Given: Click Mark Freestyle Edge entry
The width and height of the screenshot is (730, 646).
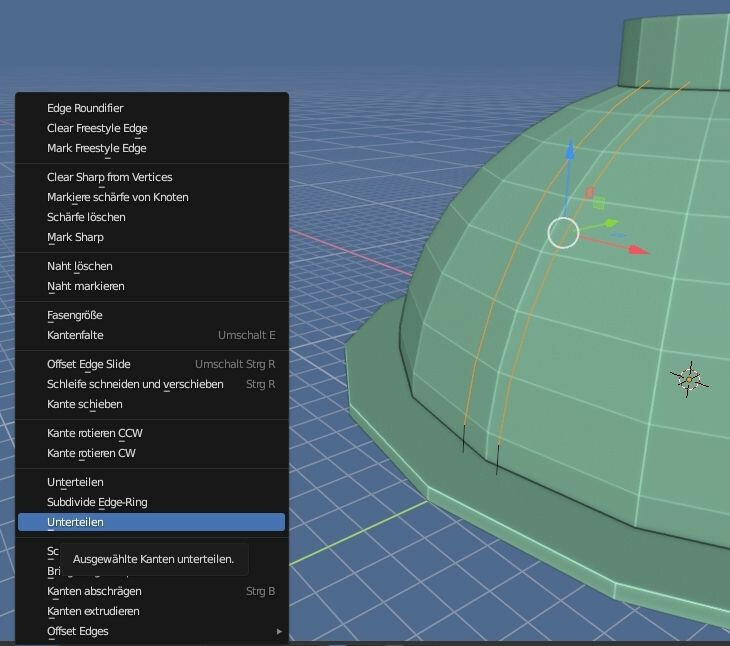Looking at the screenshot, I should [151, 148].
